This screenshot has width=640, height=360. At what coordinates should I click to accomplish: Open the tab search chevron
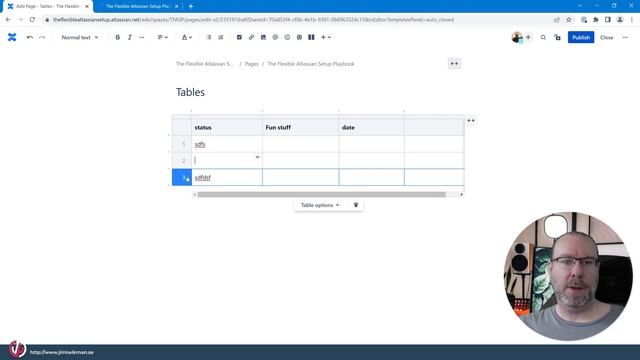[580, 6]
